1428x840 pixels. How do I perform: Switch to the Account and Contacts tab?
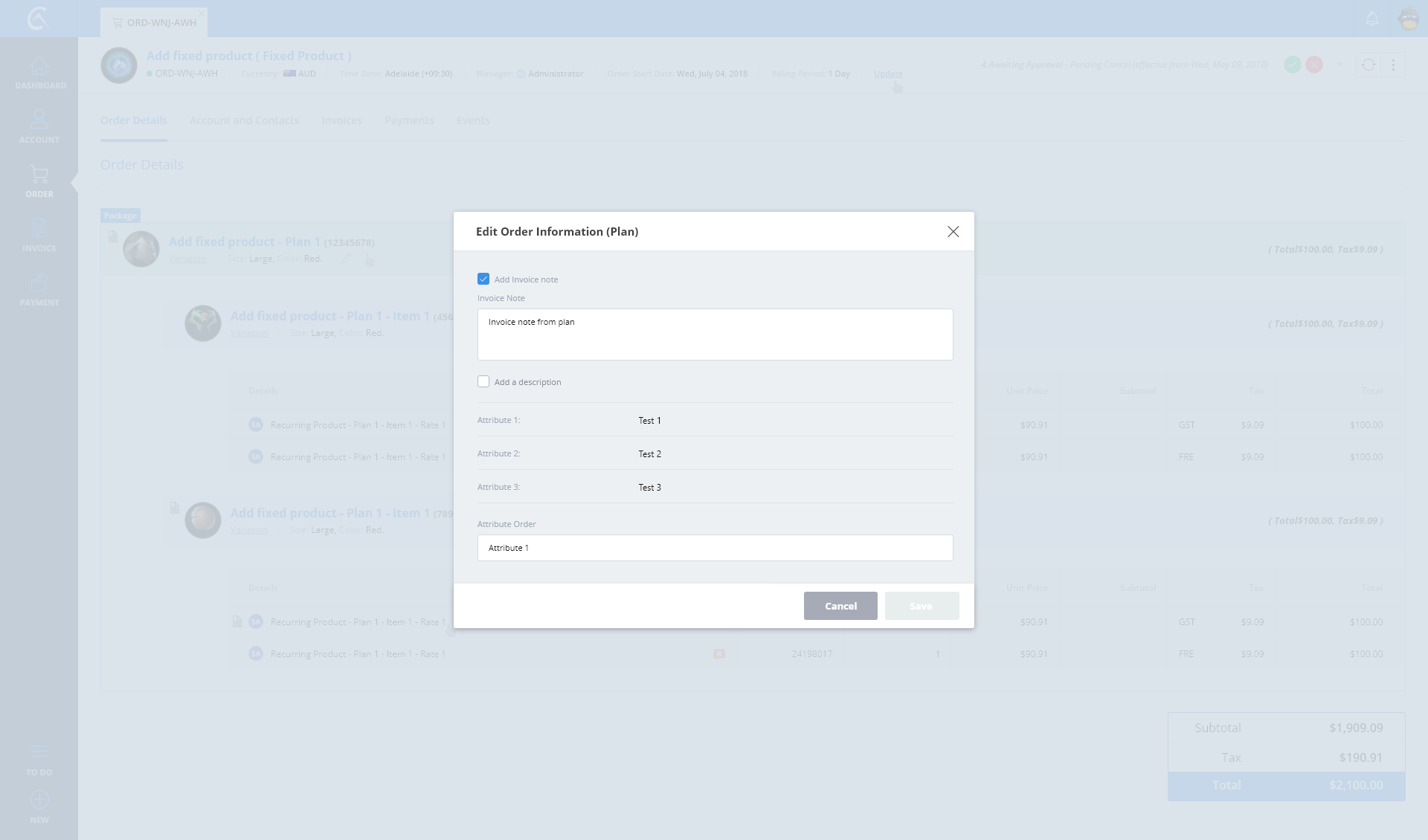pyautogui.click(x=244, y=120)
